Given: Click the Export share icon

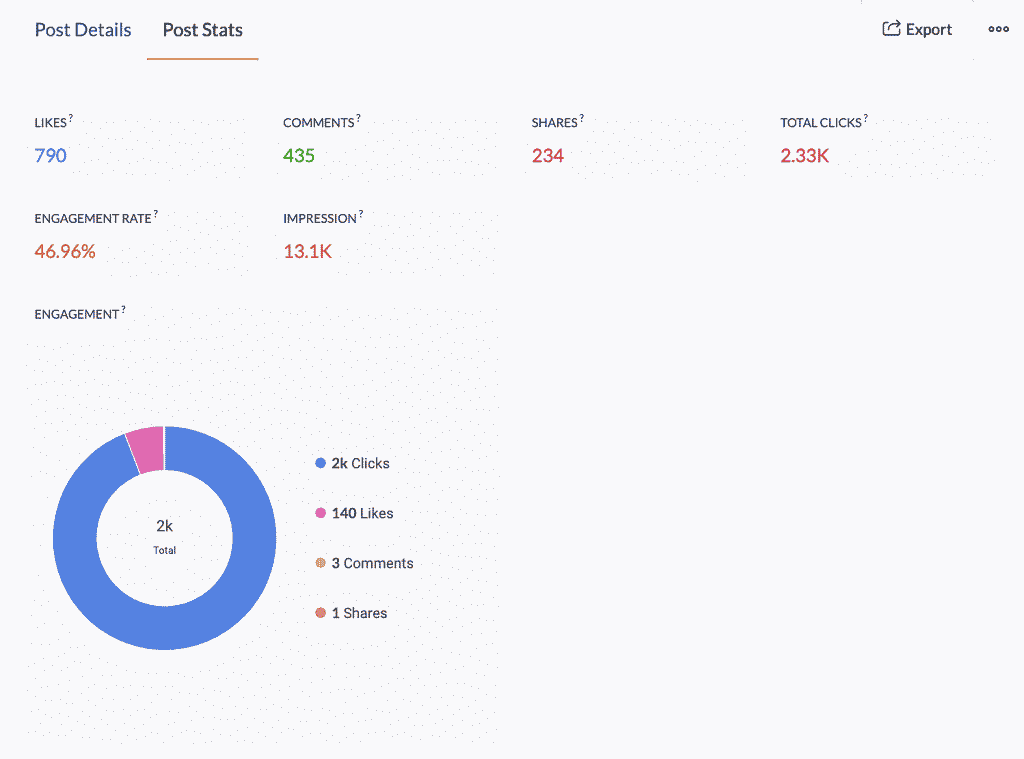Looking at the screenshot, I should [x=891, y=28].
